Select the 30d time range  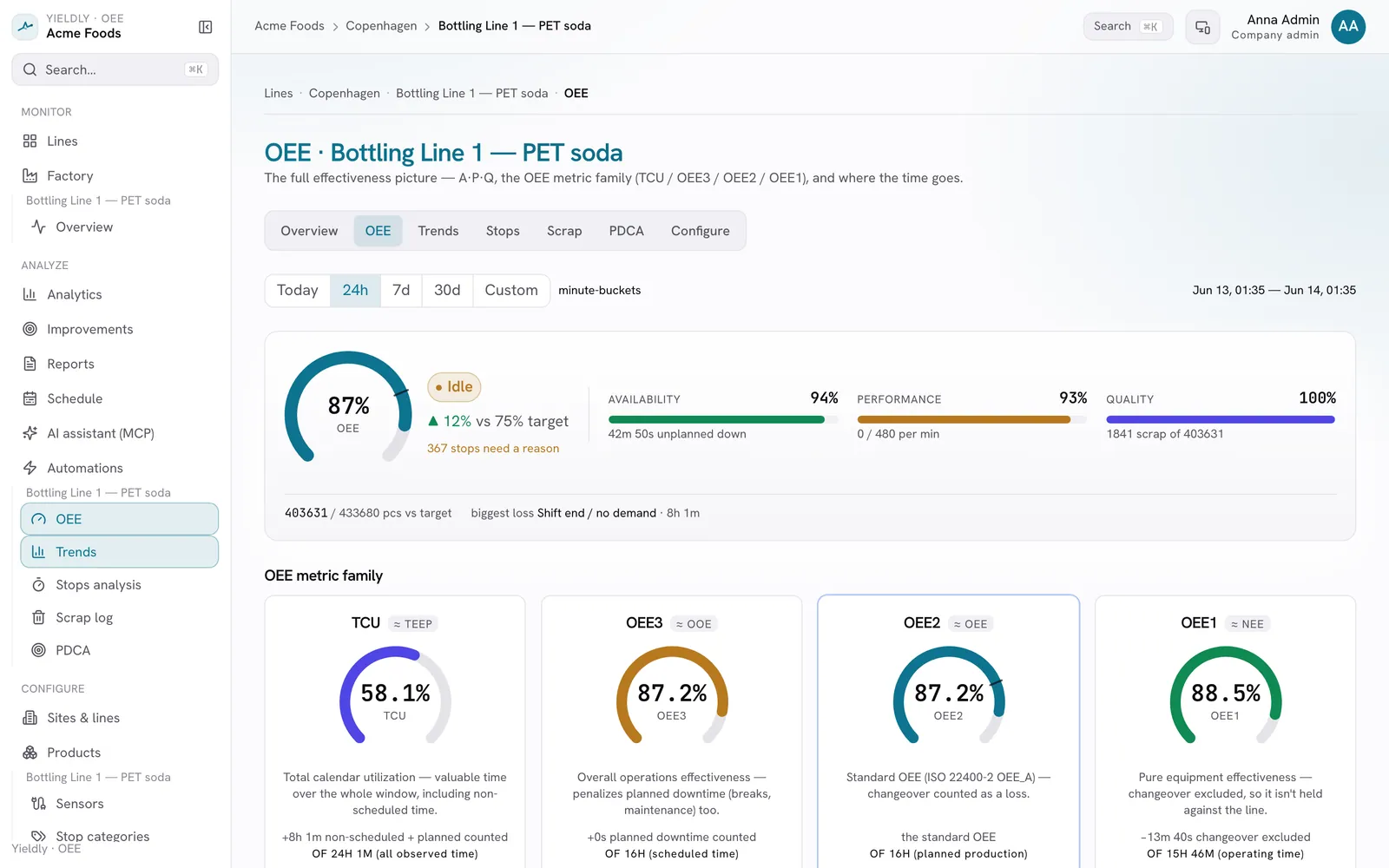coord(447,290)
